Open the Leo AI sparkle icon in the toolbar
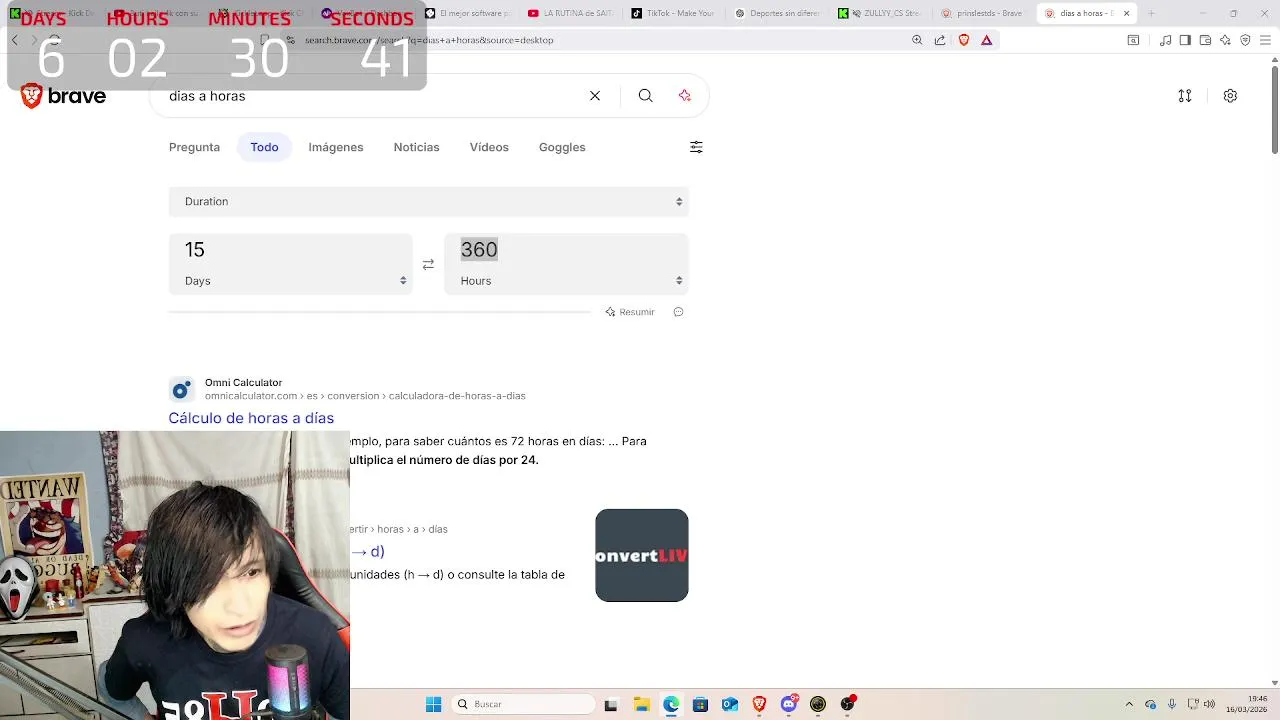 tap(1225, 40)
